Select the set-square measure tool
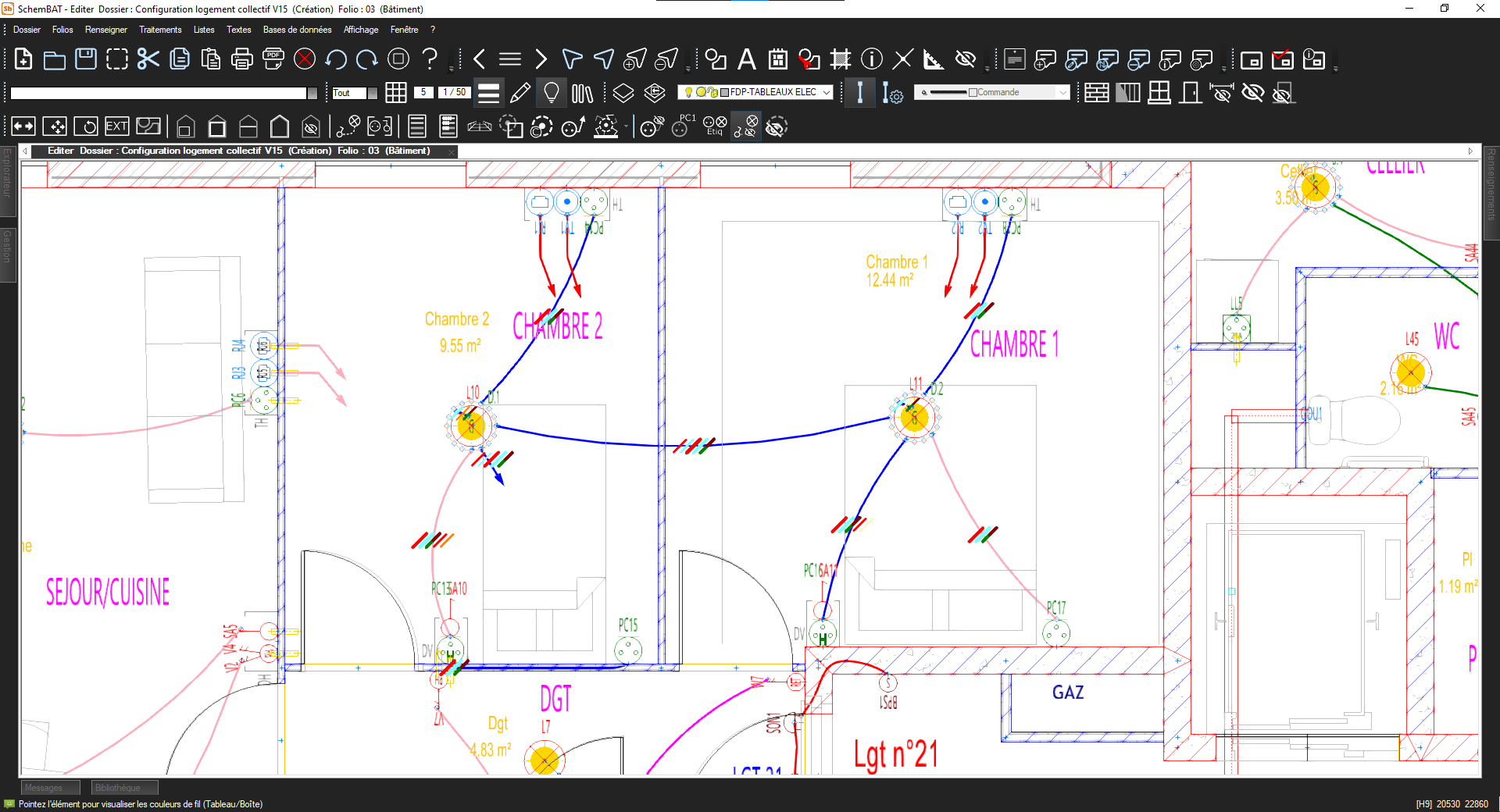Image resolution: width=1500 pixels, height=812 pixels. pos(934,59)
